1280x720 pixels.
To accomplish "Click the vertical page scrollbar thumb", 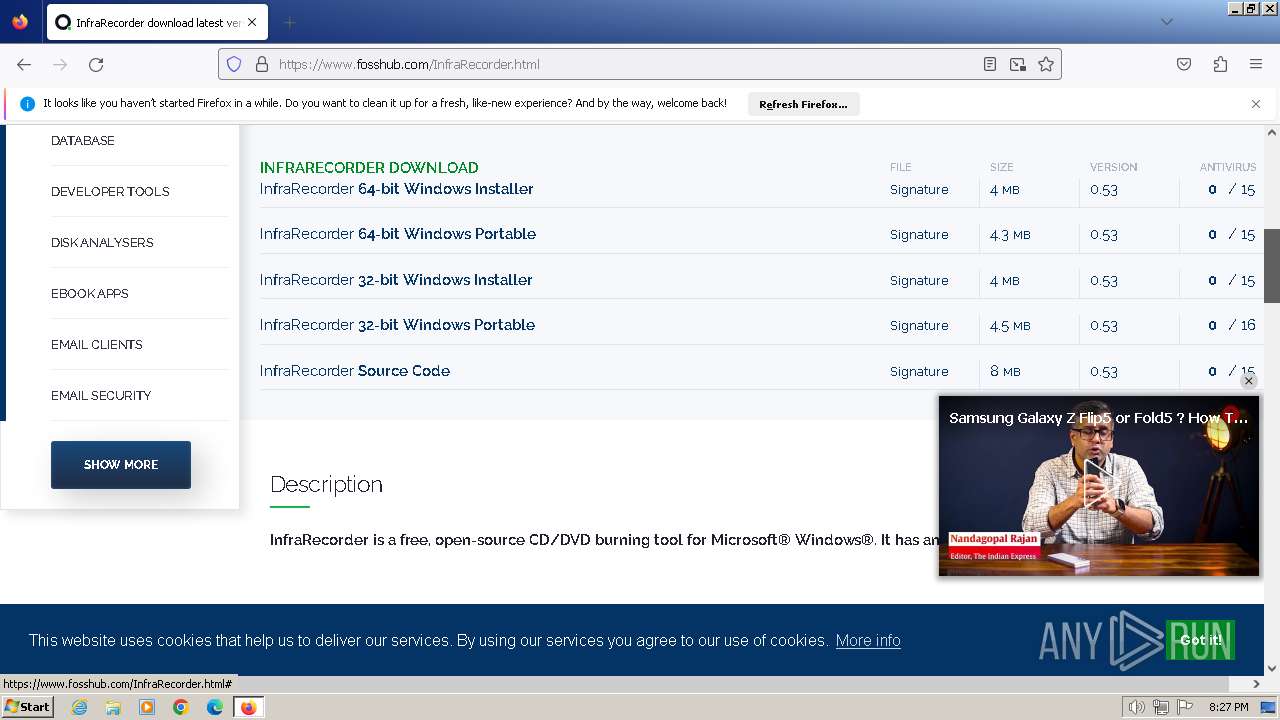I will click(x=1272, y=265).
